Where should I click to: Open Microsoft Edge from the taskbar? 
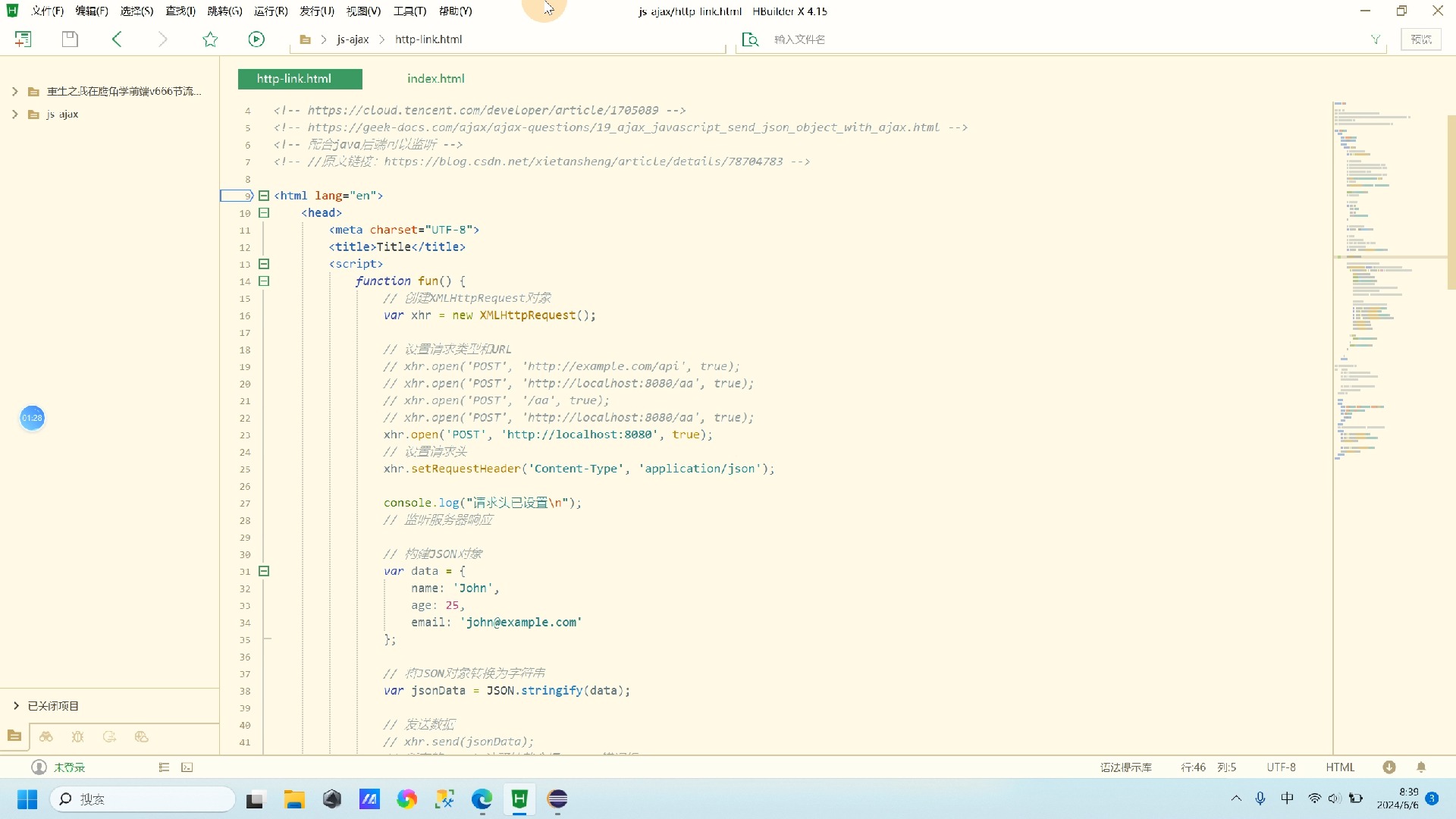tap(482, 799)
